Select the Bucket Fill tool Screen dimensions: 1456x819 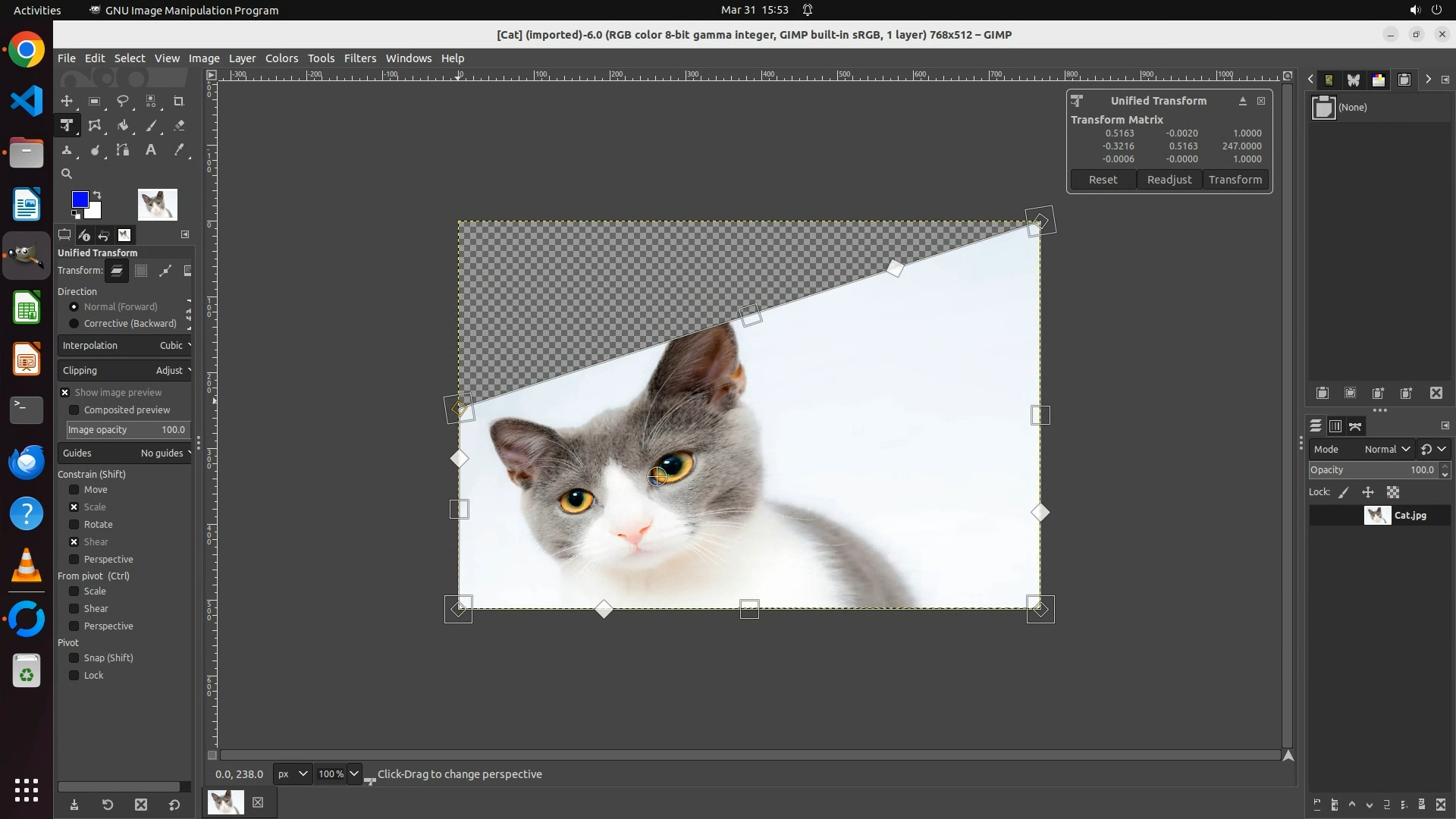[x=123, y=126]
